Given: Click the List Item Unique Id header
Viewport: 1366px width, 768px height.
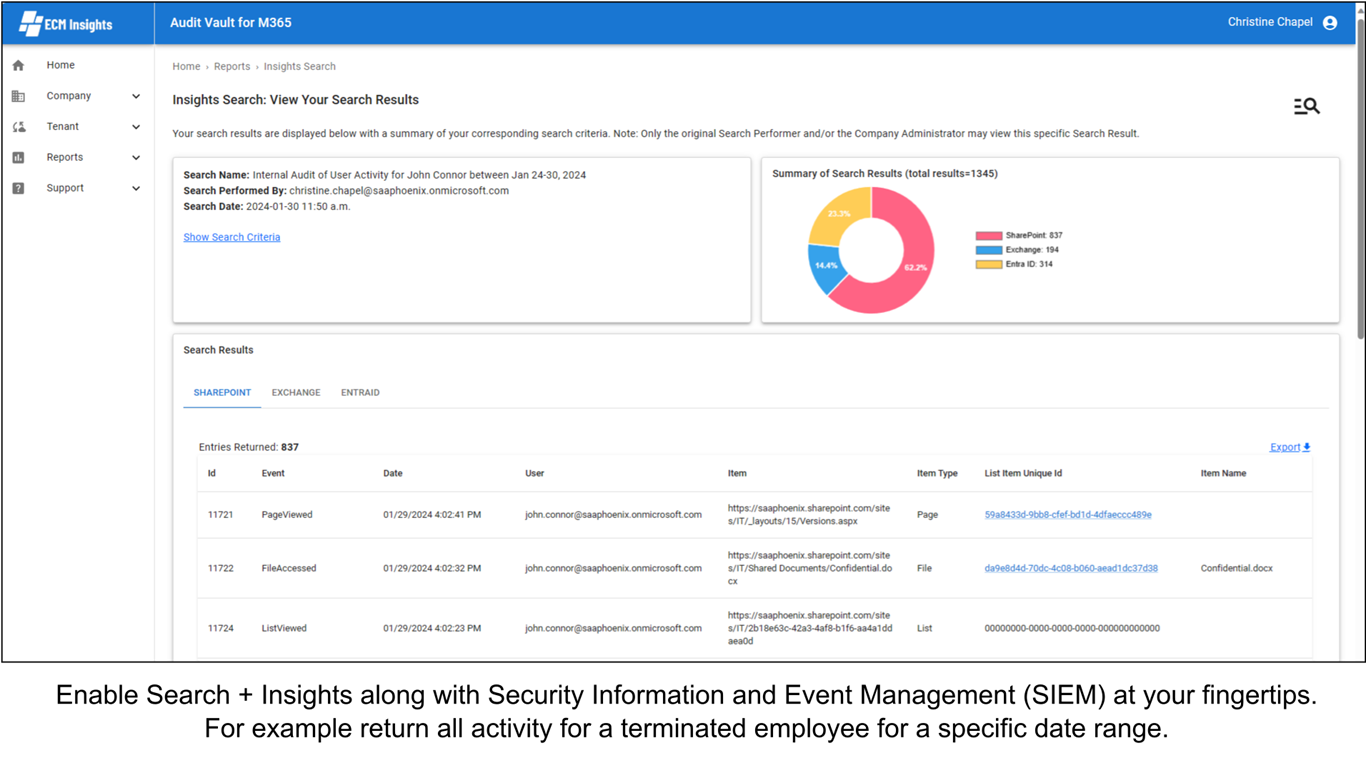Looking at the screenshot, I should [x=1023, y=474].
